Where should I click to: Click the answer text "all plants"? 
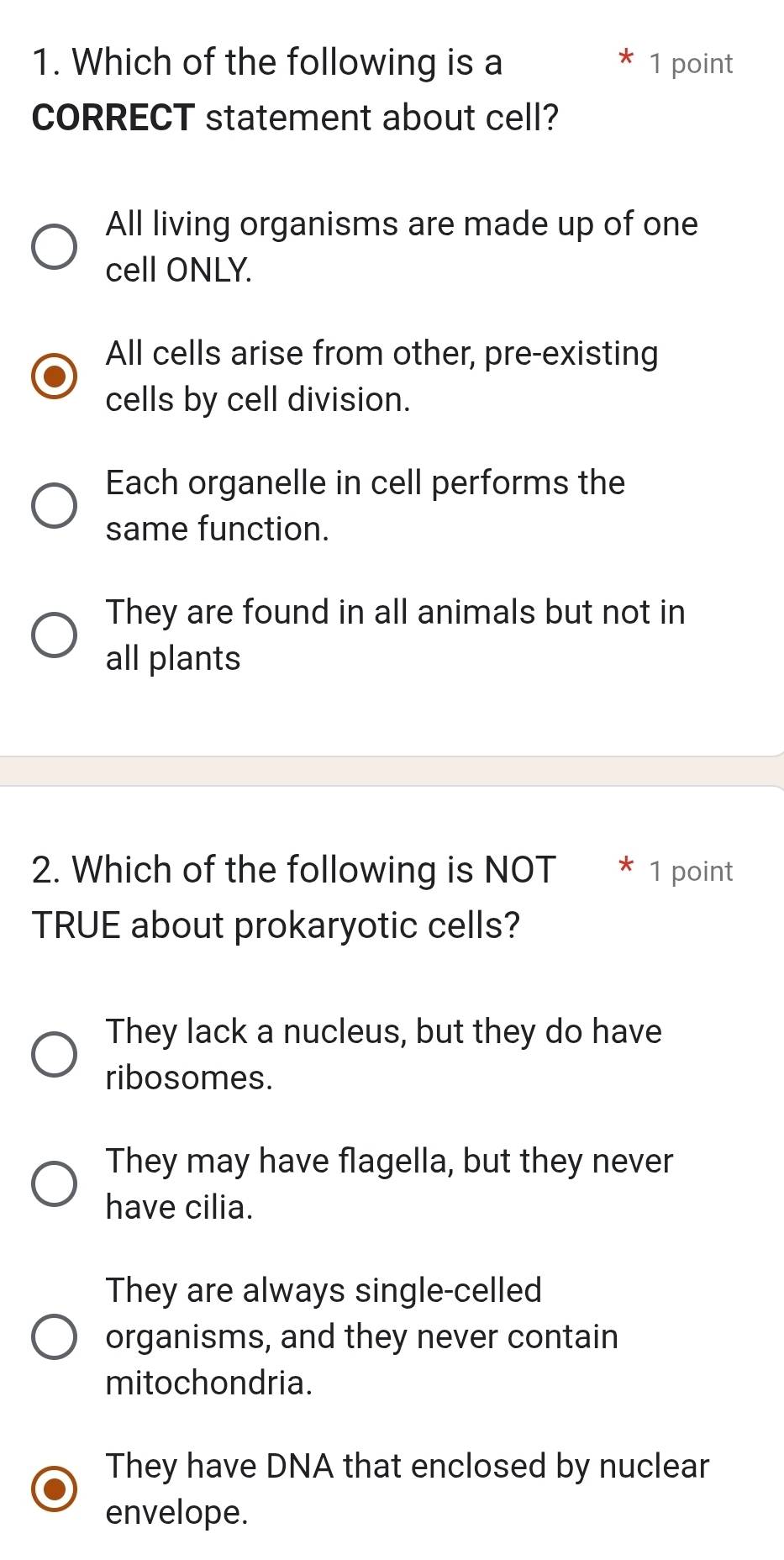click(172, 658)
